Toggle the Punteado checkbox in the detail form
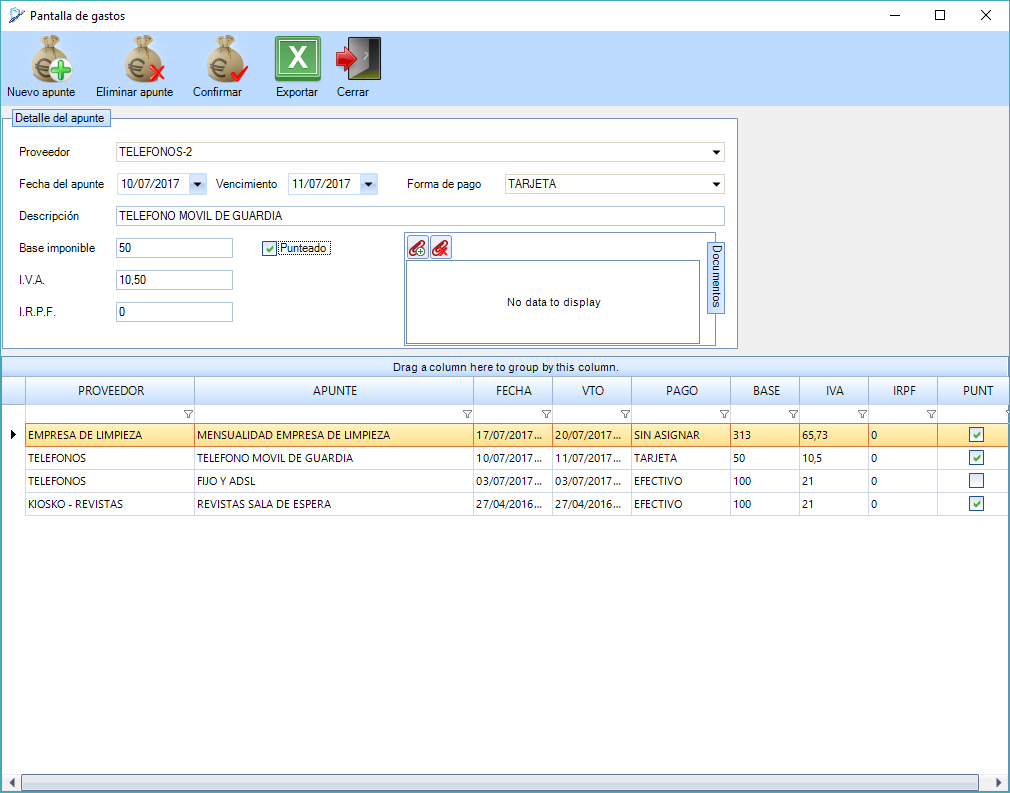The height and width of the screenshot is (793, 1010). [269, 249]
